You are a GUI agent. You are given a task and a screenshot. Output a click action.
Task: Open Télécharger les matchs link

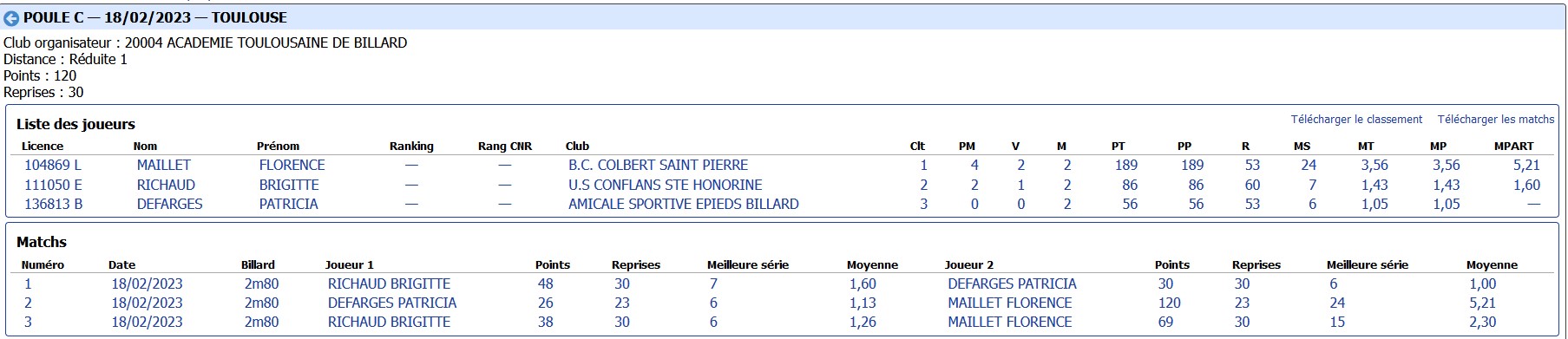[x=1496, y=120]
